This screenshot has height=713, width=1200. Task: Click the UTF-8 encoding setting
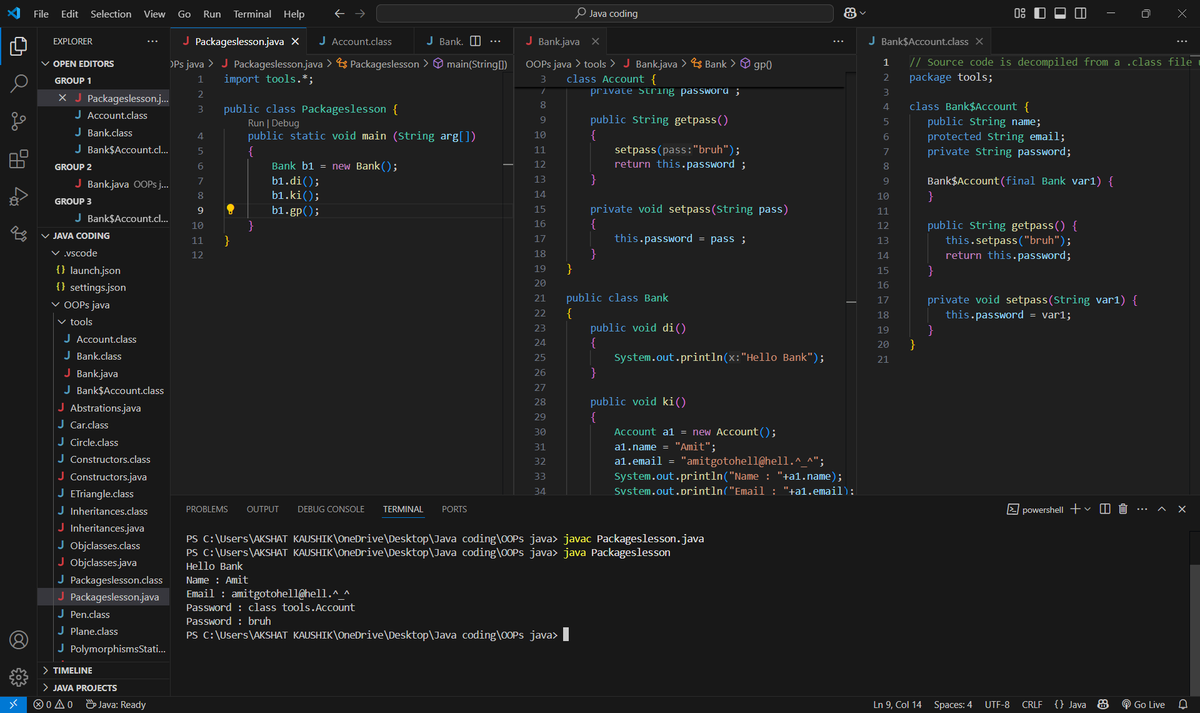pos(997,704)
